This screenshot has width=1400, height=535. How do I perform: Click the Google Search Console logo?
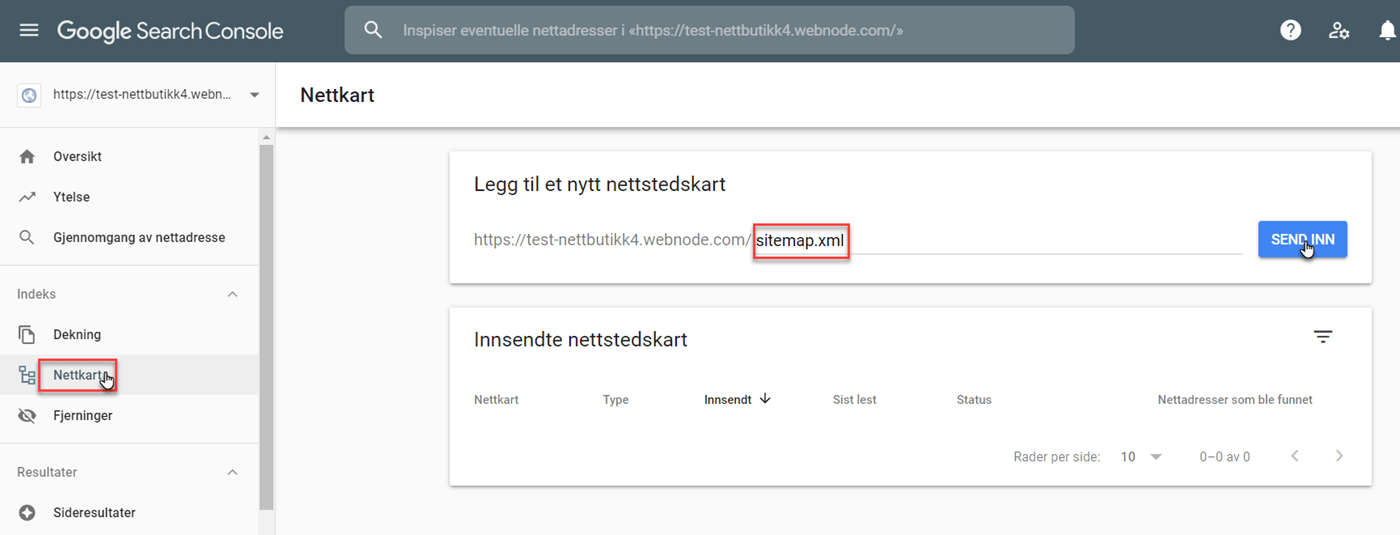point(170,31)
